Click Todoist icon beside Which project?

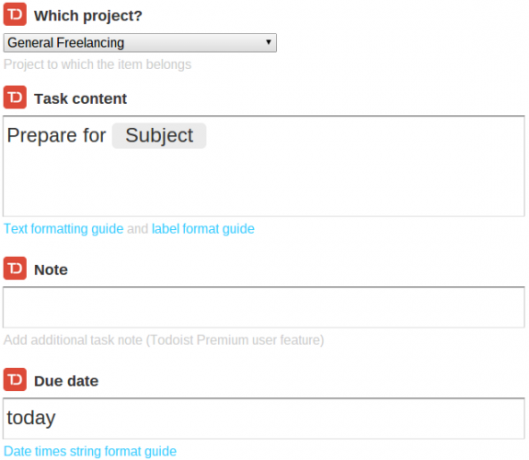(15, 14)
